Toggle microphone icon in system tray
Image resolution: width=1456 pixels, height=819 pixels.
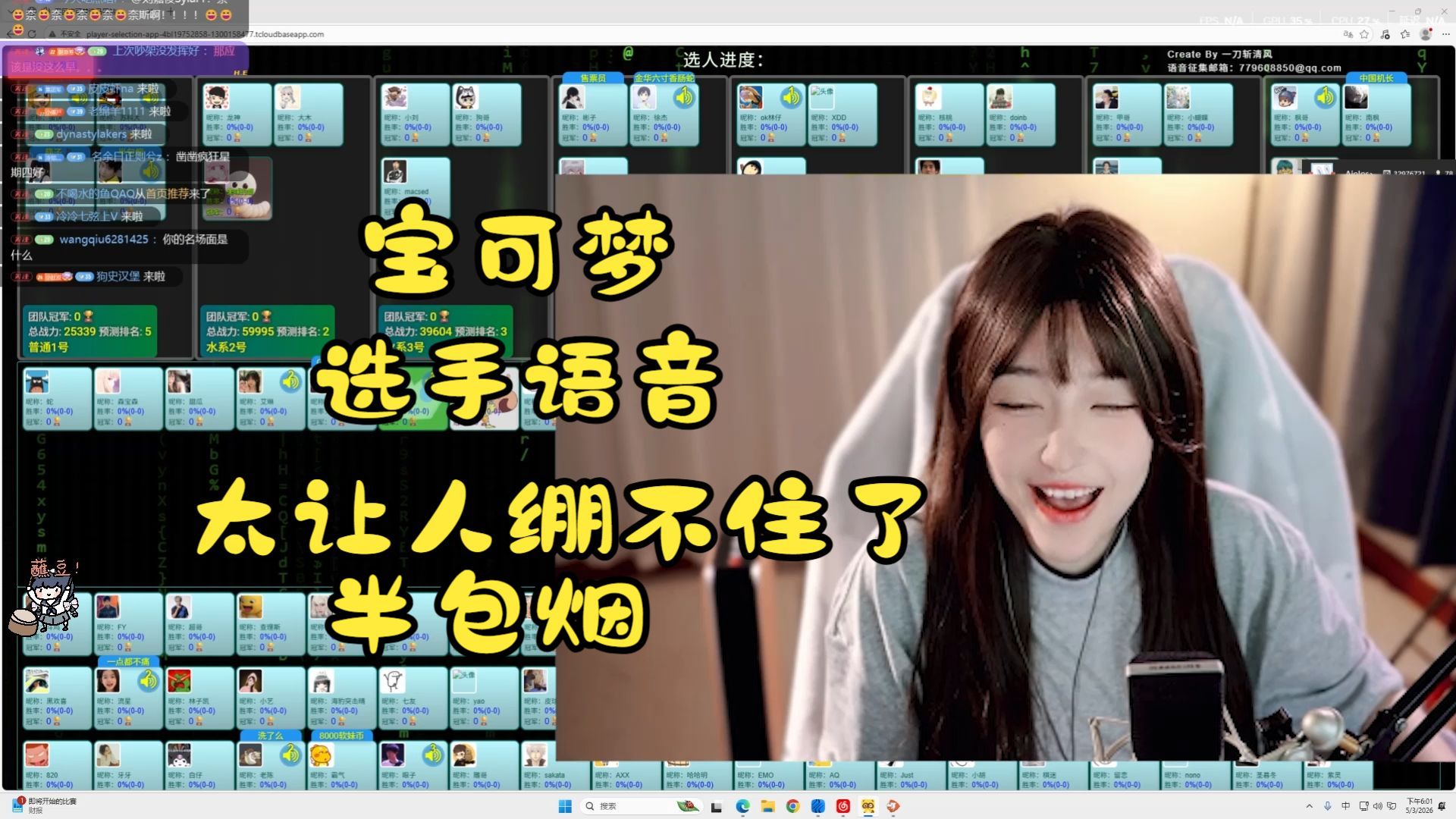[x=1327, y=806]
